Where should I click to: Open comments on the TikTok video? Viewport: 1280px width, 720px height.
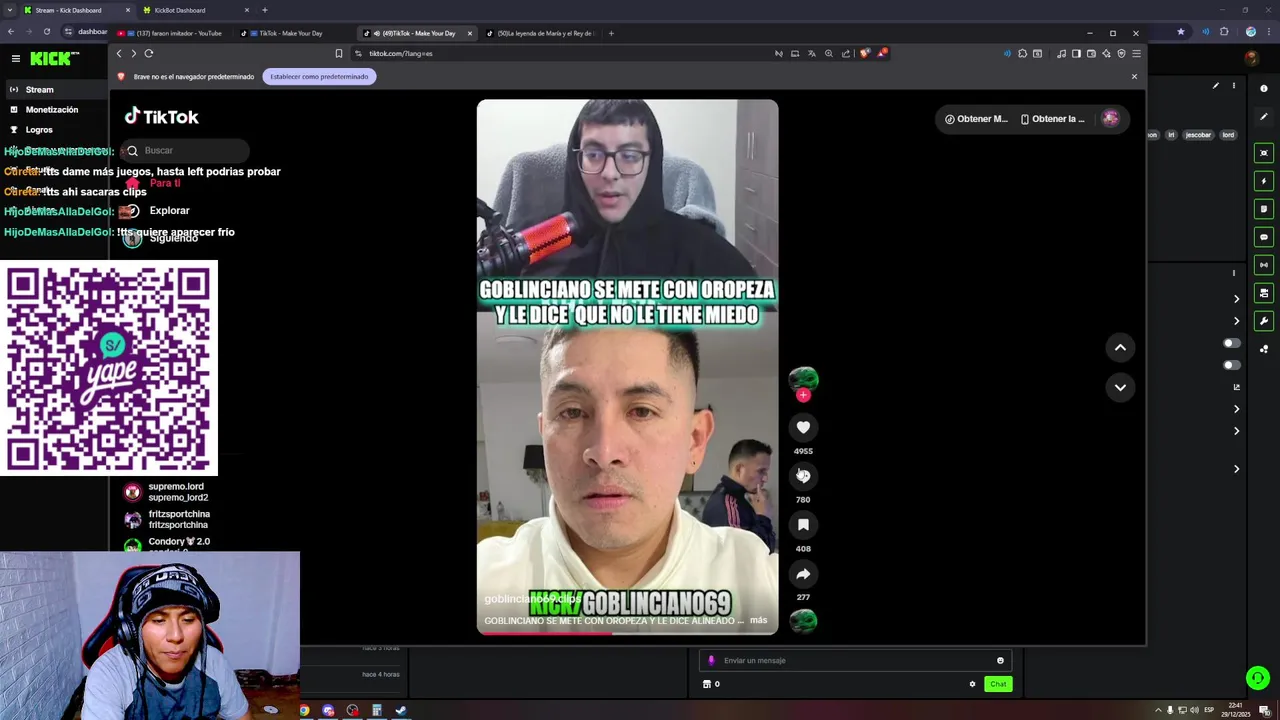pyautogui.click(x=803, y=475)
